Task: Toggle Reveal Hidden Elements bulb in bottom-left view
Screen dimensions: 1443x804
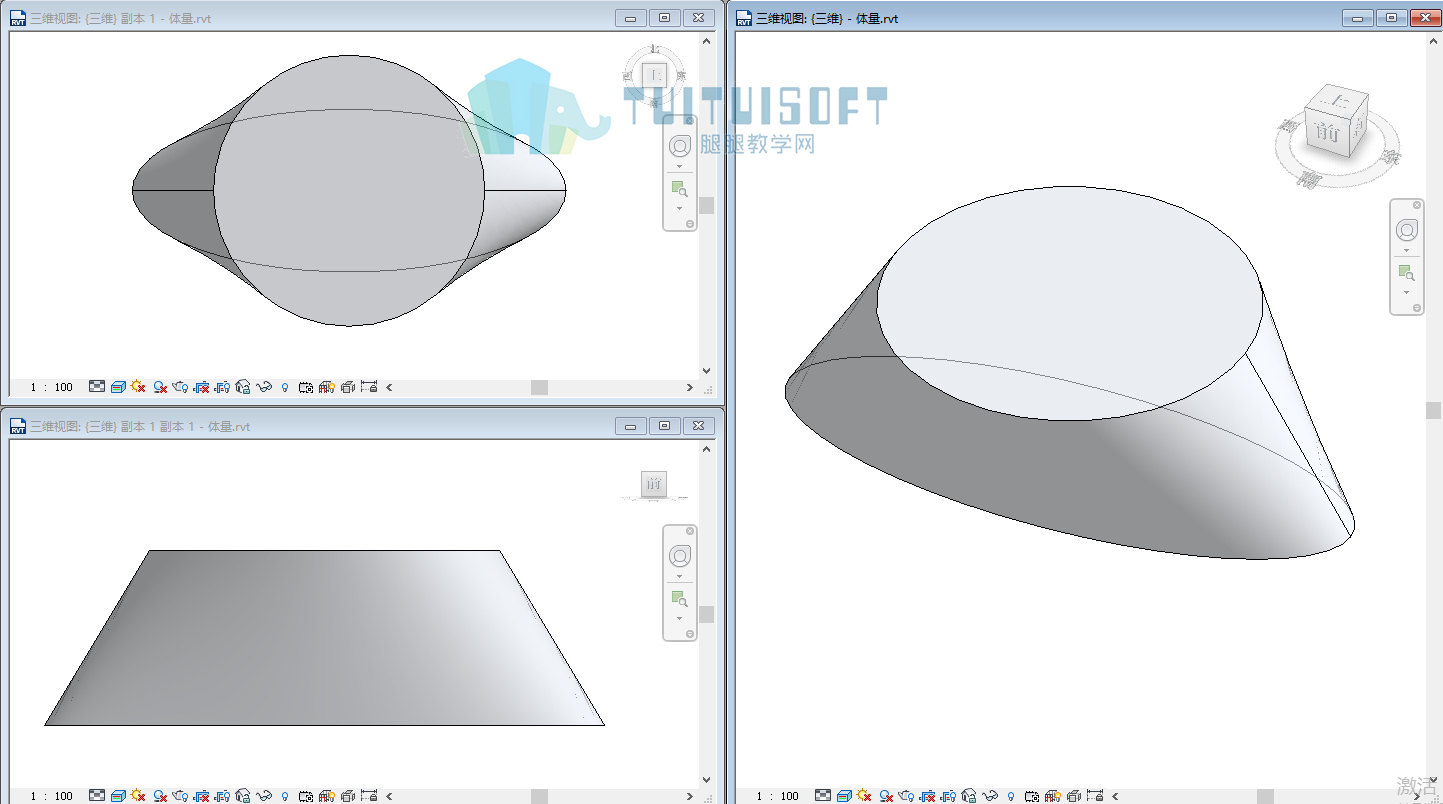Action: (x=285, y=796)
